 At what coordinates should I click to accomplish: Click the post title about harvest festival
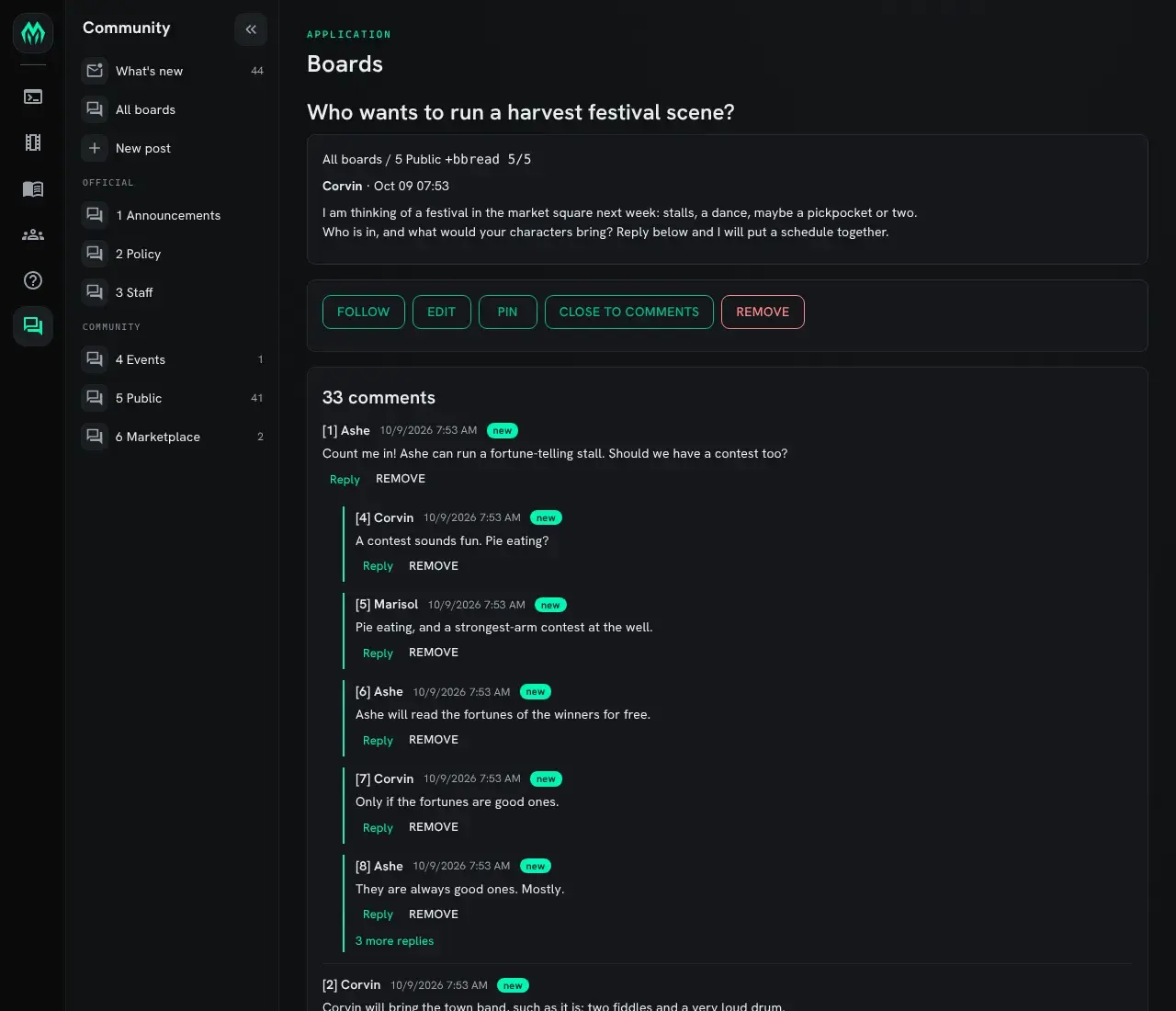pos(520,112)
